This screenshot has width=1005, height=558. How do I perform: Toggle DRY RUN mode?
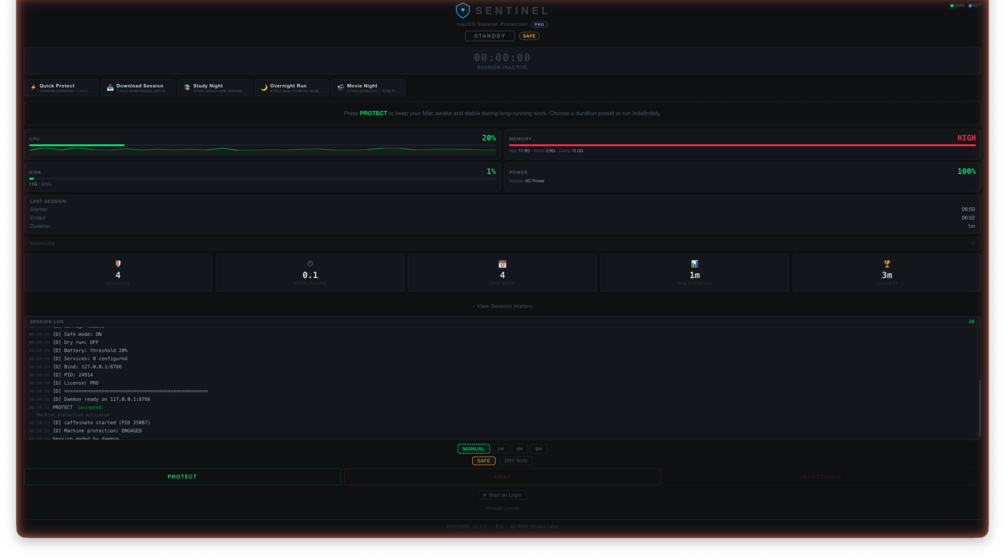coord(516,461)
